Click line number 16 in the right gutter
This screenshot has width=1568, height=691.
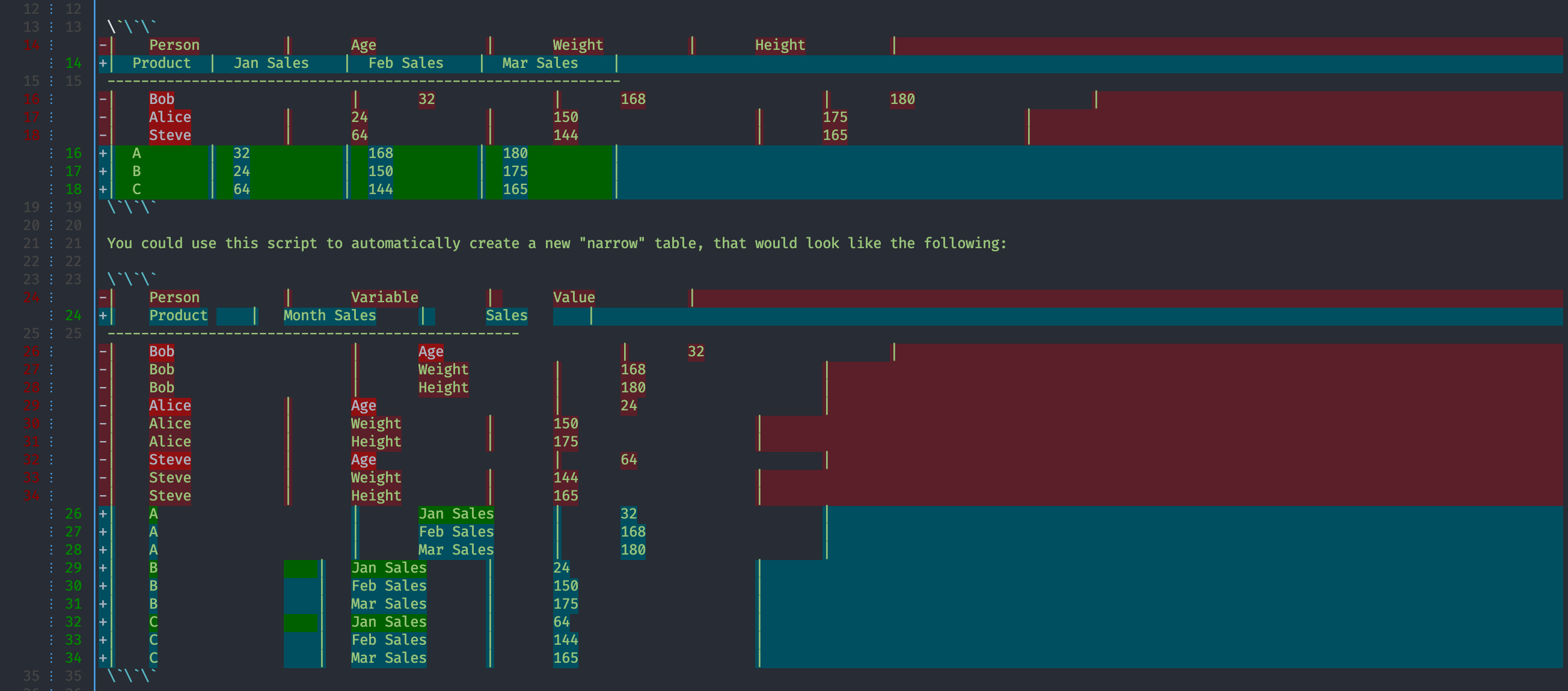[75, 153]
